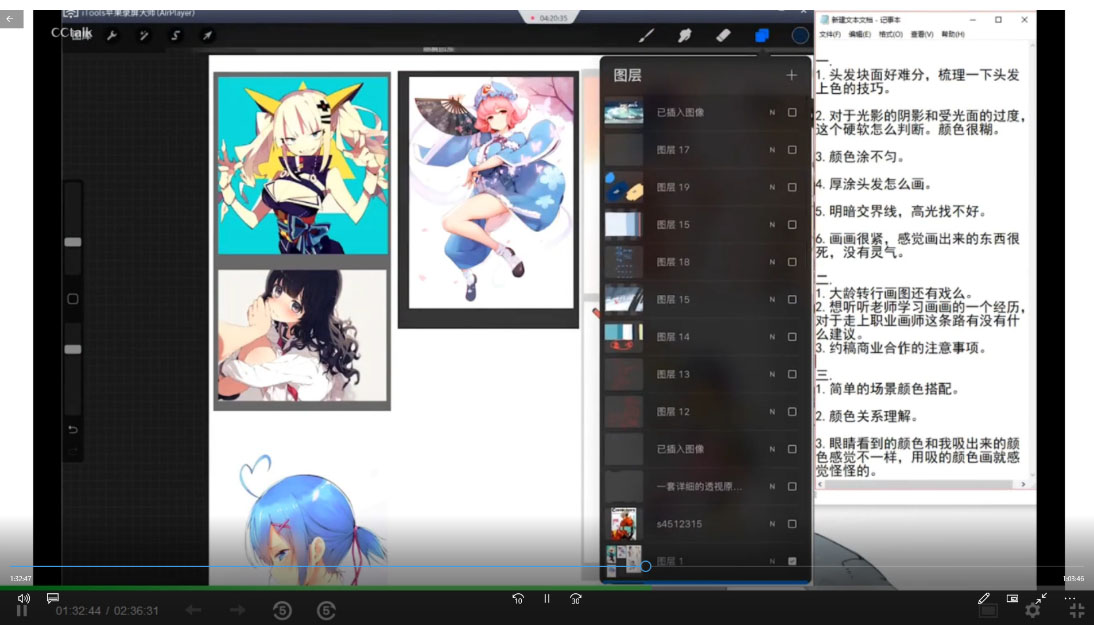Select the 图层 17 layer thumbnail
The width and height of the screenshot is (1094, 625).
[x=623, y=150]
